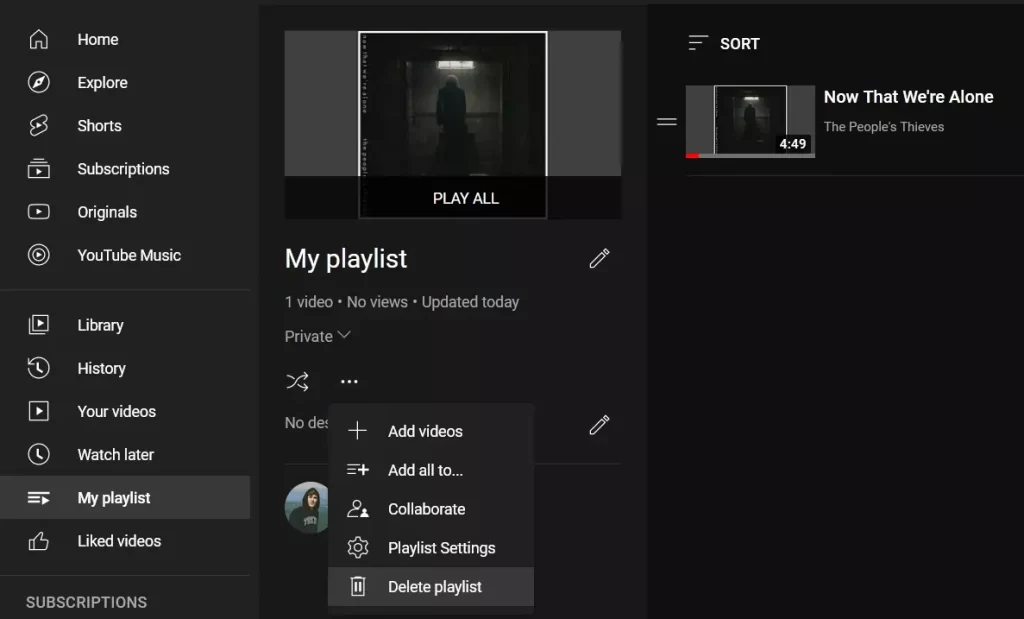Viewport: 1024px width, 619px height.
Task: Click the Now That We're Alone video thumbnail
Action: click(x=750, y=121)
